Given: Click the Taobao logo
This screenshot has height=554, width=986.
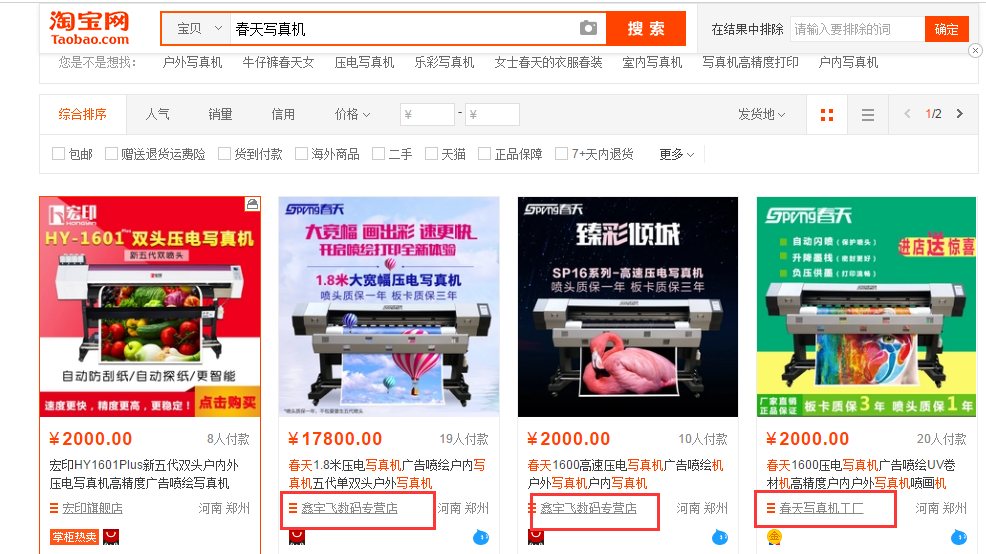Looking at the screenshot, I should (90, 28).
